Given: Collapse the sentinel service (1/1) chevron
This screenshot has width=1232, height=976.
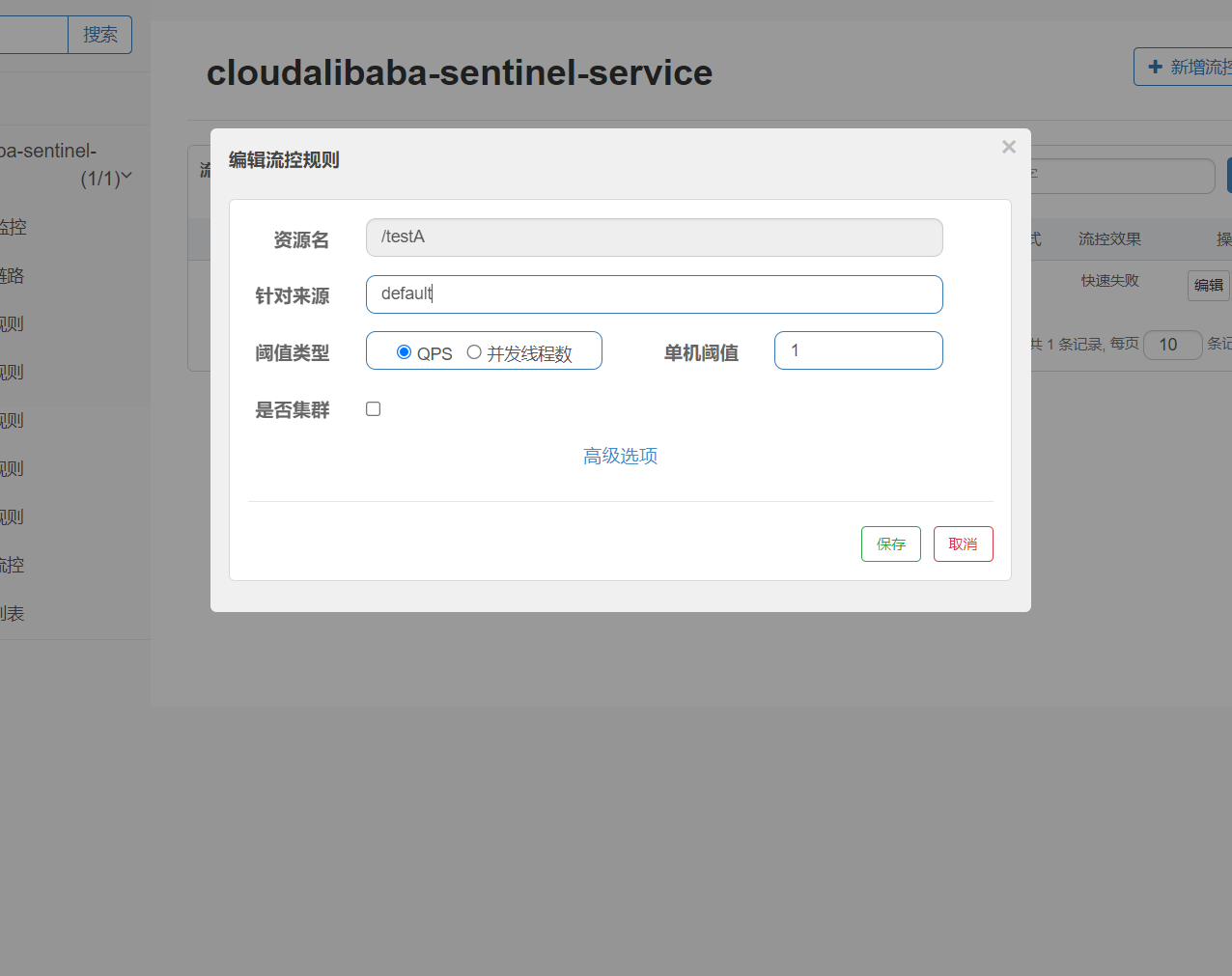Looking at the screenshot, I should point(126,177).
